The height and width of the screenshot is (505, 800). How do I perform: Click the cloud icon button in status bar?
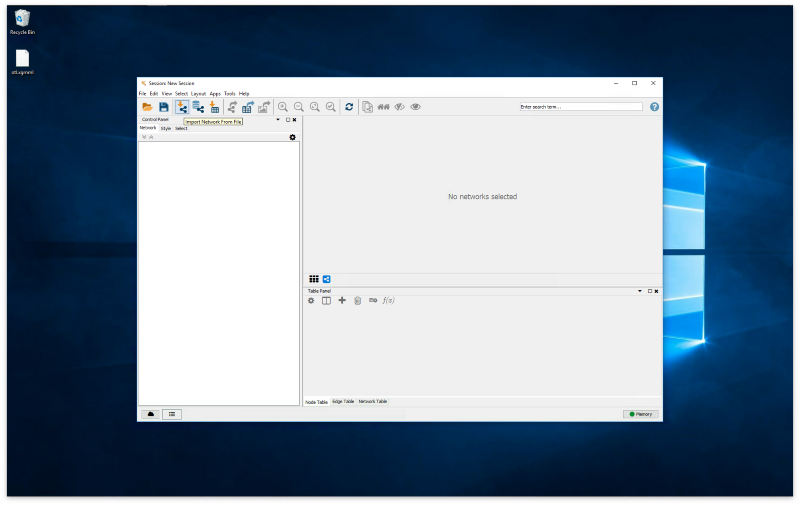[x=151, y=415]
